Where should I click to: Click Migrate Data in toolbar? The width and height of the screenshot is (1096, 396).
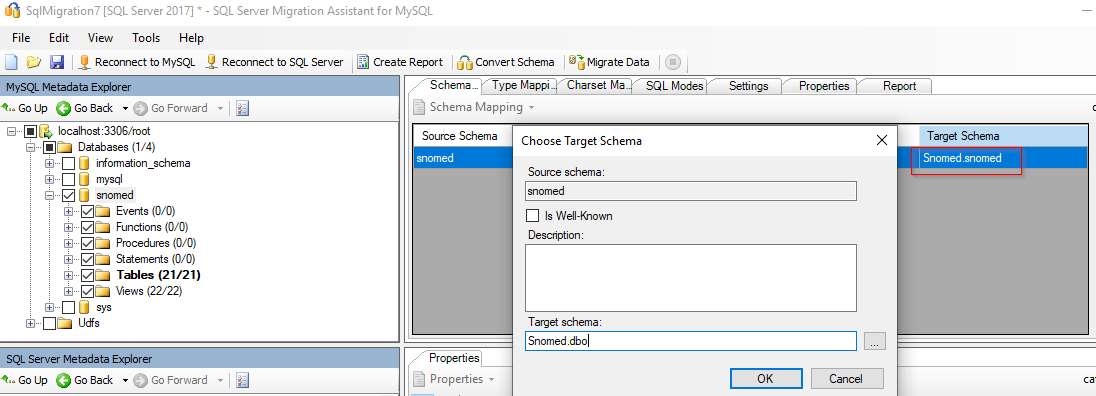tap(610, 62)
